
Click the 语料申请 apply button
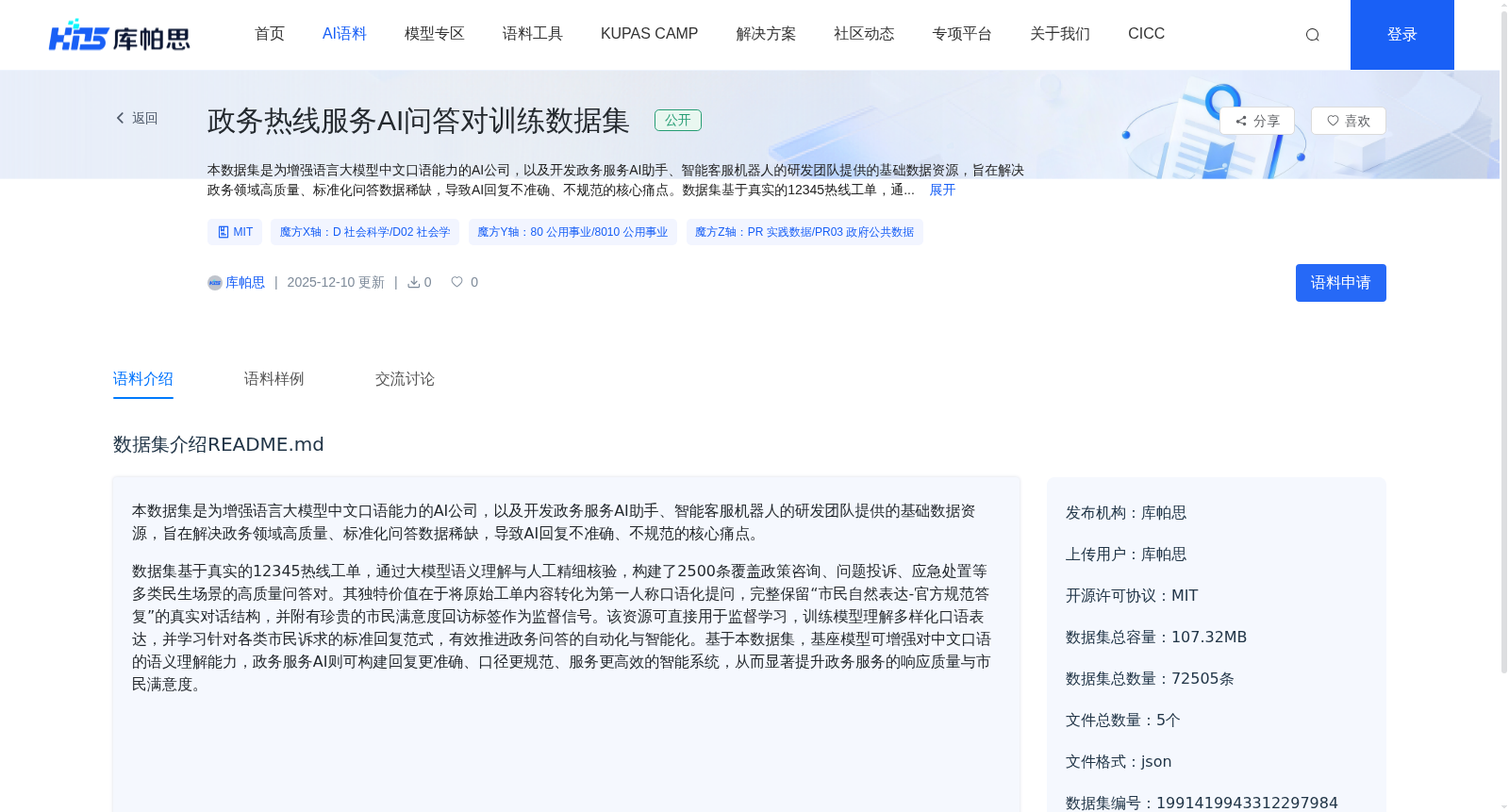pos(1341,283)
